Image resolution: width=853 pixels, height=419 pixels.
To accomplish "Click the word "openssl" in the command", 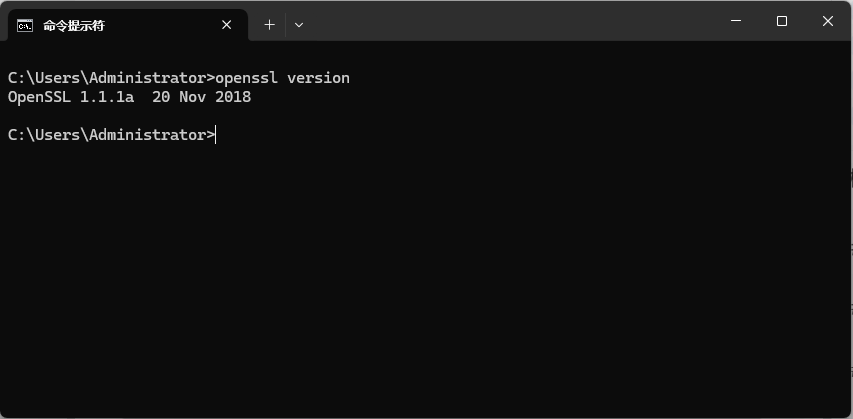I will [x=246, y=78].
